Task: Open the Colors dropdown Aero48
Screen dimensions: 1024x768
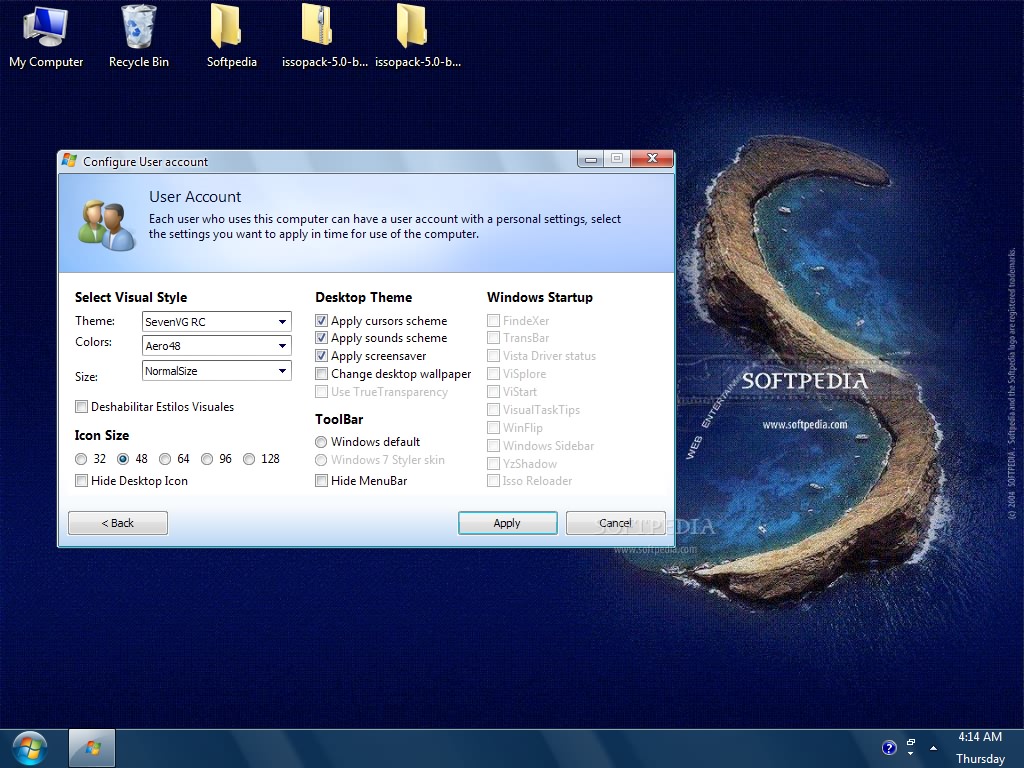Action: pos(216,345)
